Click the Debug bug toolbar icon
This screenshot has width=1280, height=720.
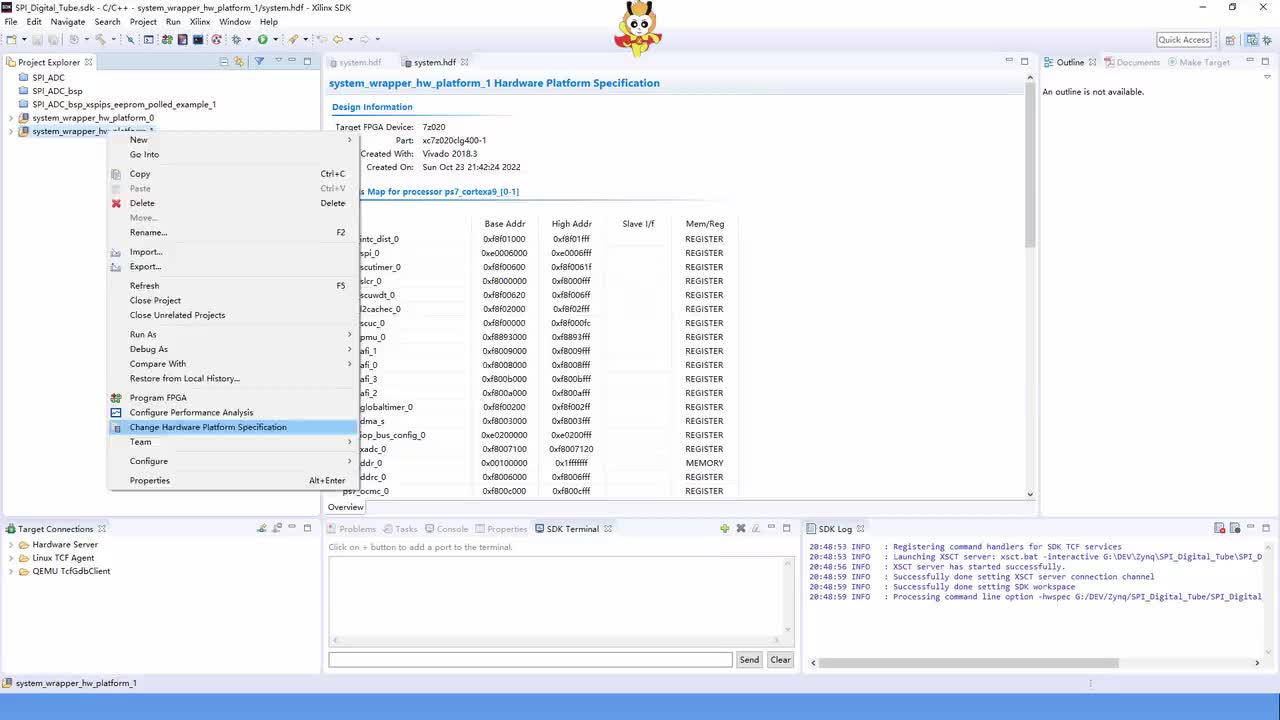pyautogui.click(x=236, y=39)
